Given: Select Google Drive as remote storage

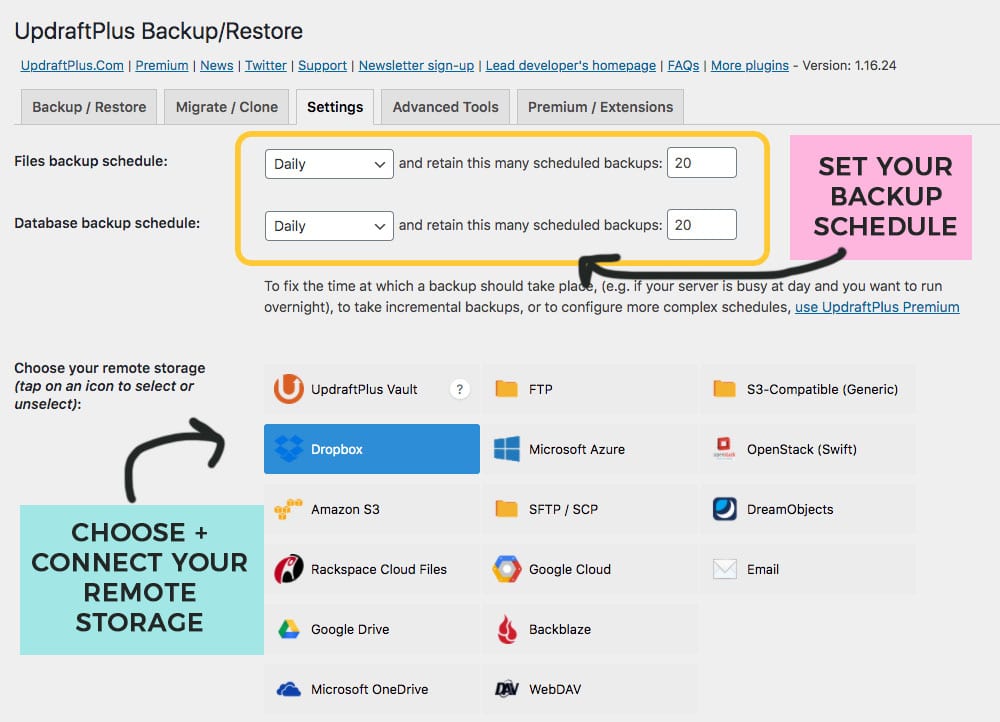Looking at the screenshot, I should tap(372, 630).
